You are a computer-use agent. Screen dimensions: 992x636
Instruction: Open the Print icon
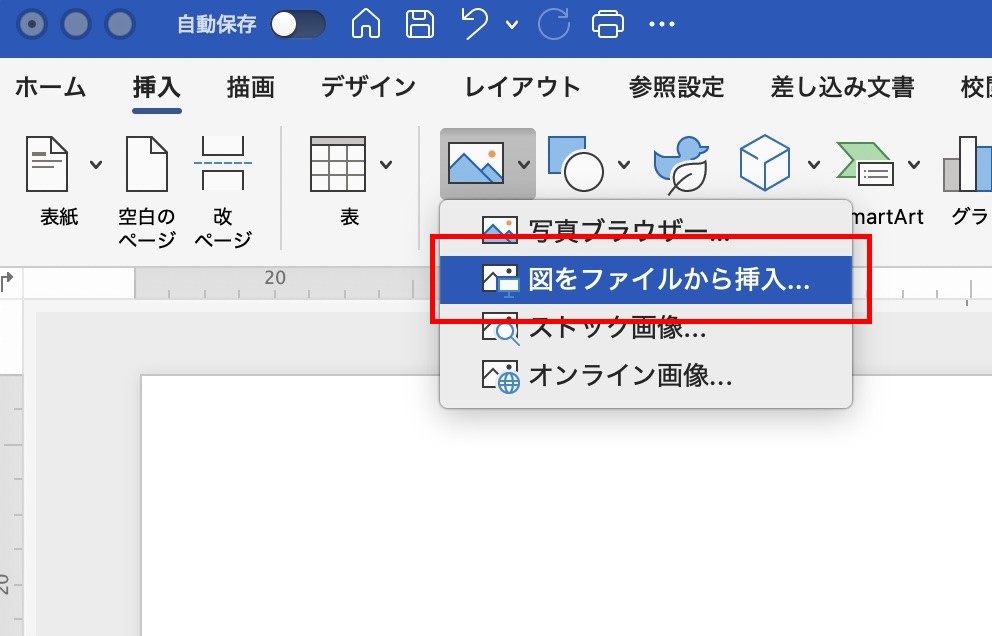tap(609, 24)
